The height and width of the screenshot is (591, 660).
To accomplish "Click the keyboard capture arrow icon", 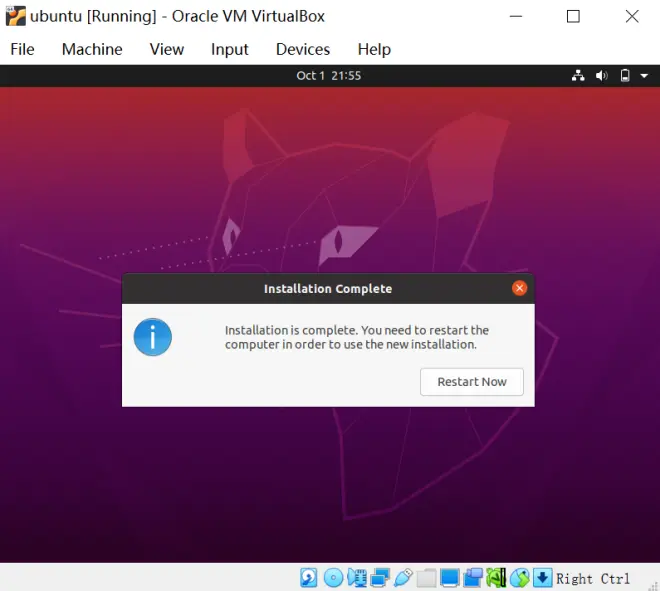I will point(543,578).
